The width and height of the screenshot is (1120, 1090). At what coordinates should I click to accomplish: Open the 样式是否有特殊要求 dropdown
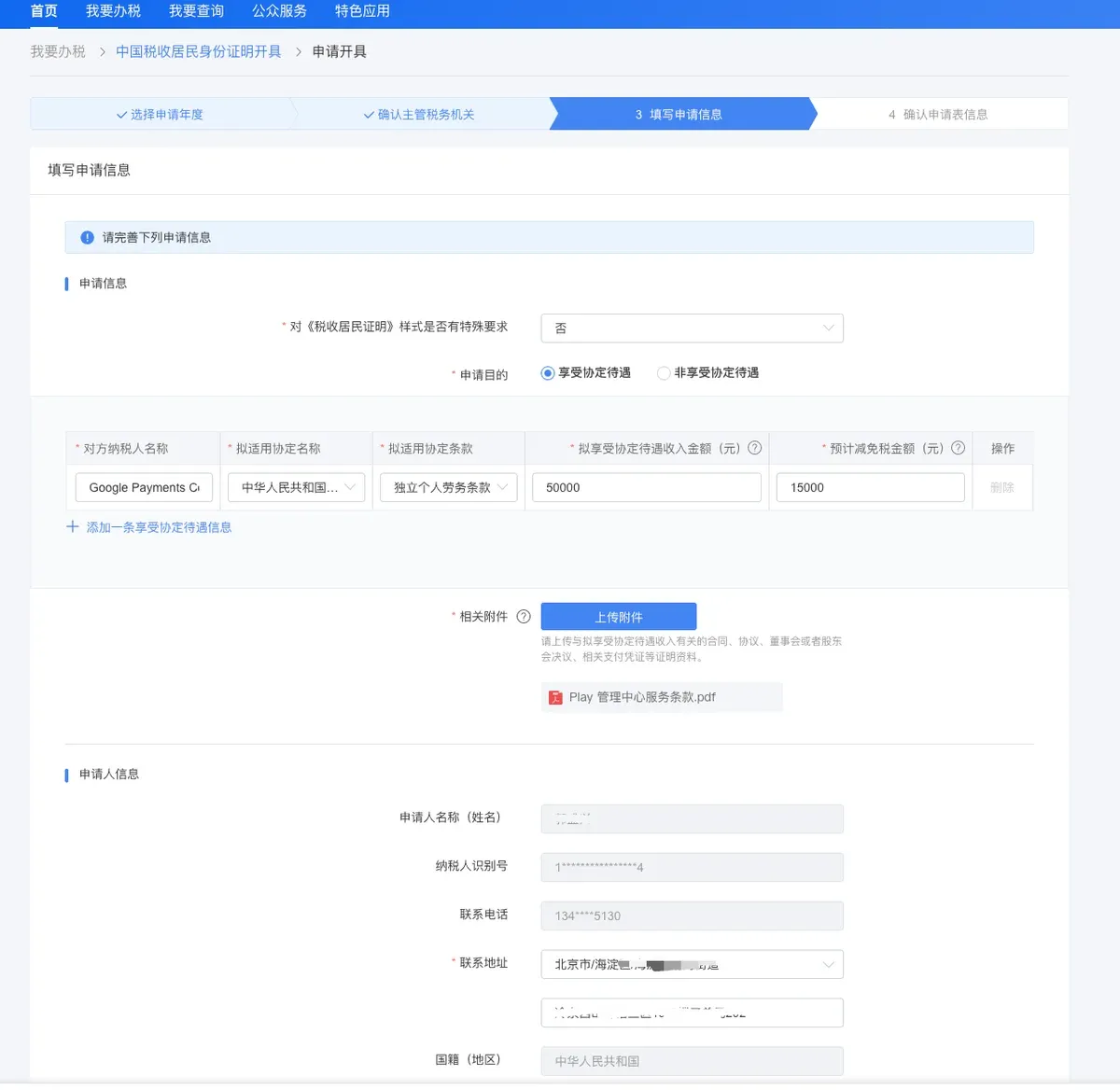click(x=692, y=328)
